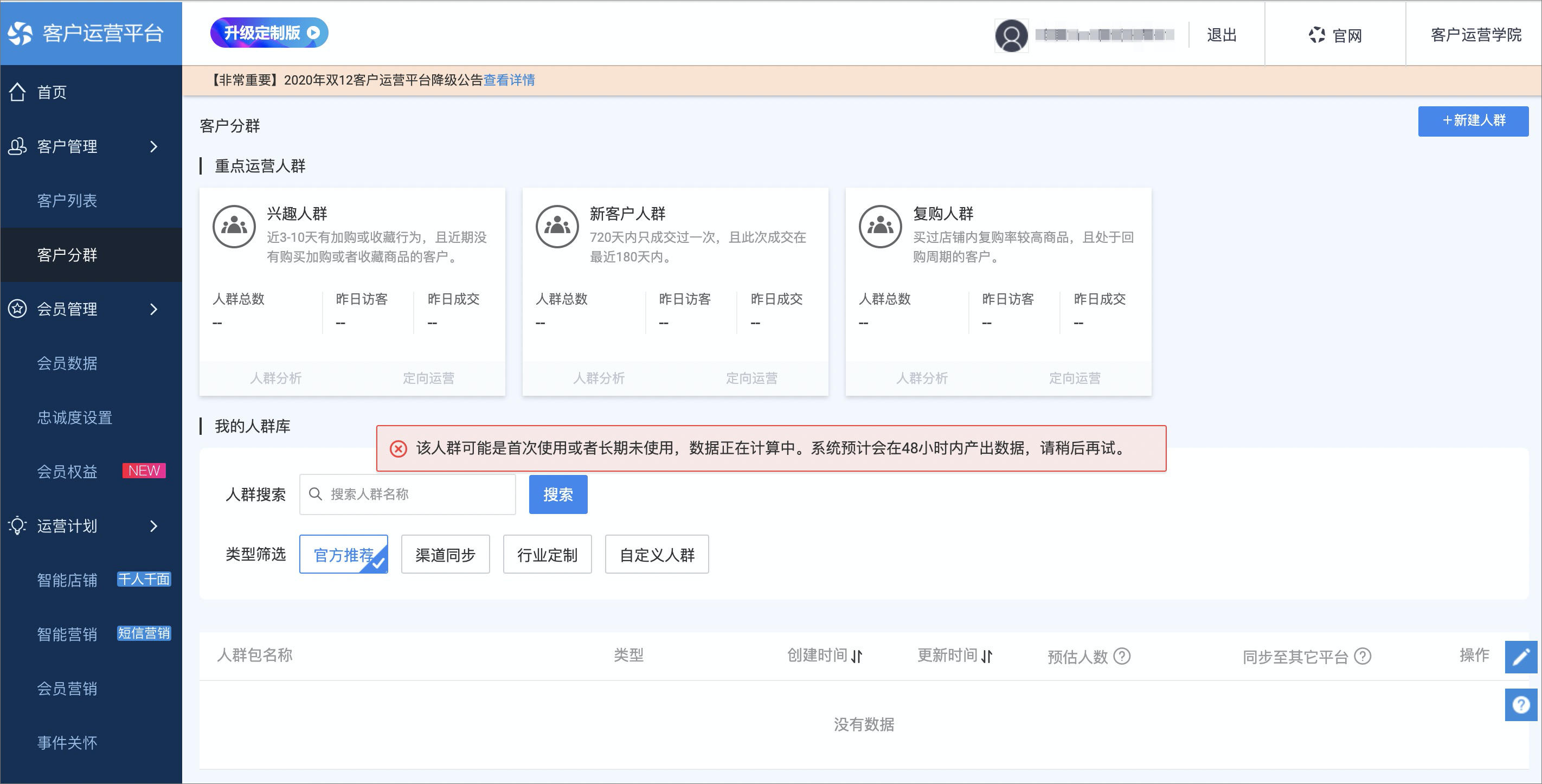Click the platform logo icon

click(x=21, y=33)
